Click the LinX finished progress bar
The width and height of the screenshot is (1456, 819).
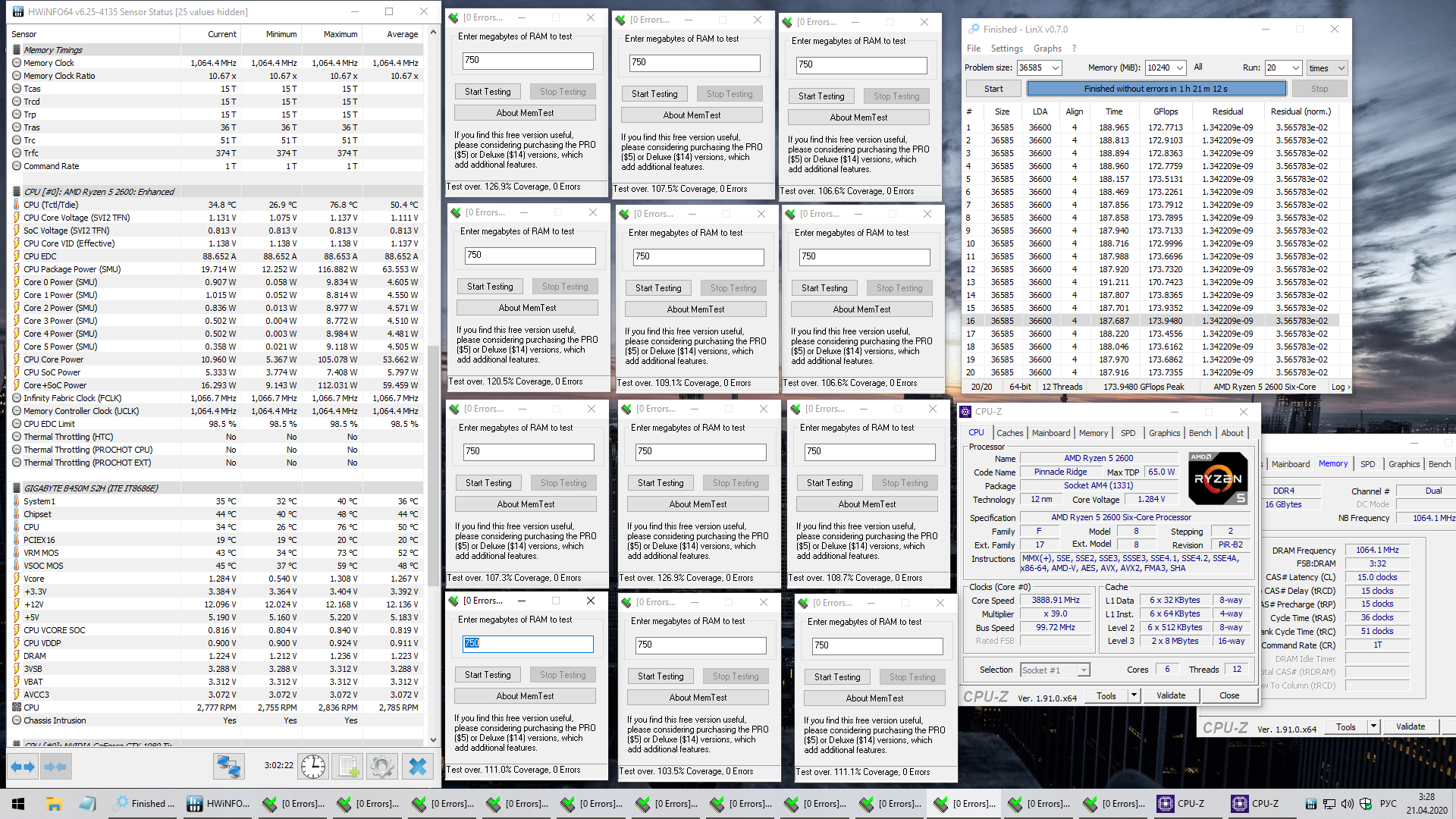click(1156, 89)
